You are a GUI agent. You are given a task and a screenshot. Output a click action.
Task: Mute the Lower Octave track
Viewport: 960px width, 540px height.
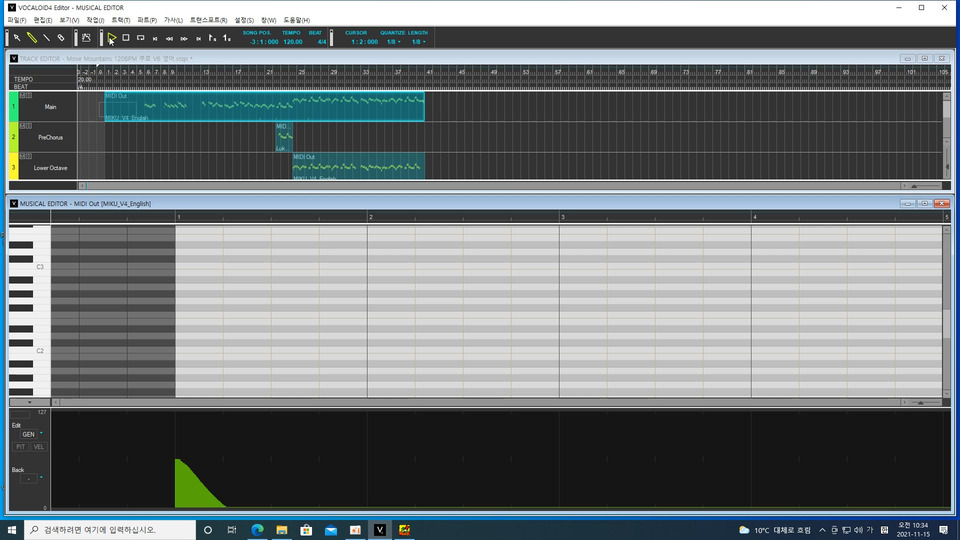[23, 156]
